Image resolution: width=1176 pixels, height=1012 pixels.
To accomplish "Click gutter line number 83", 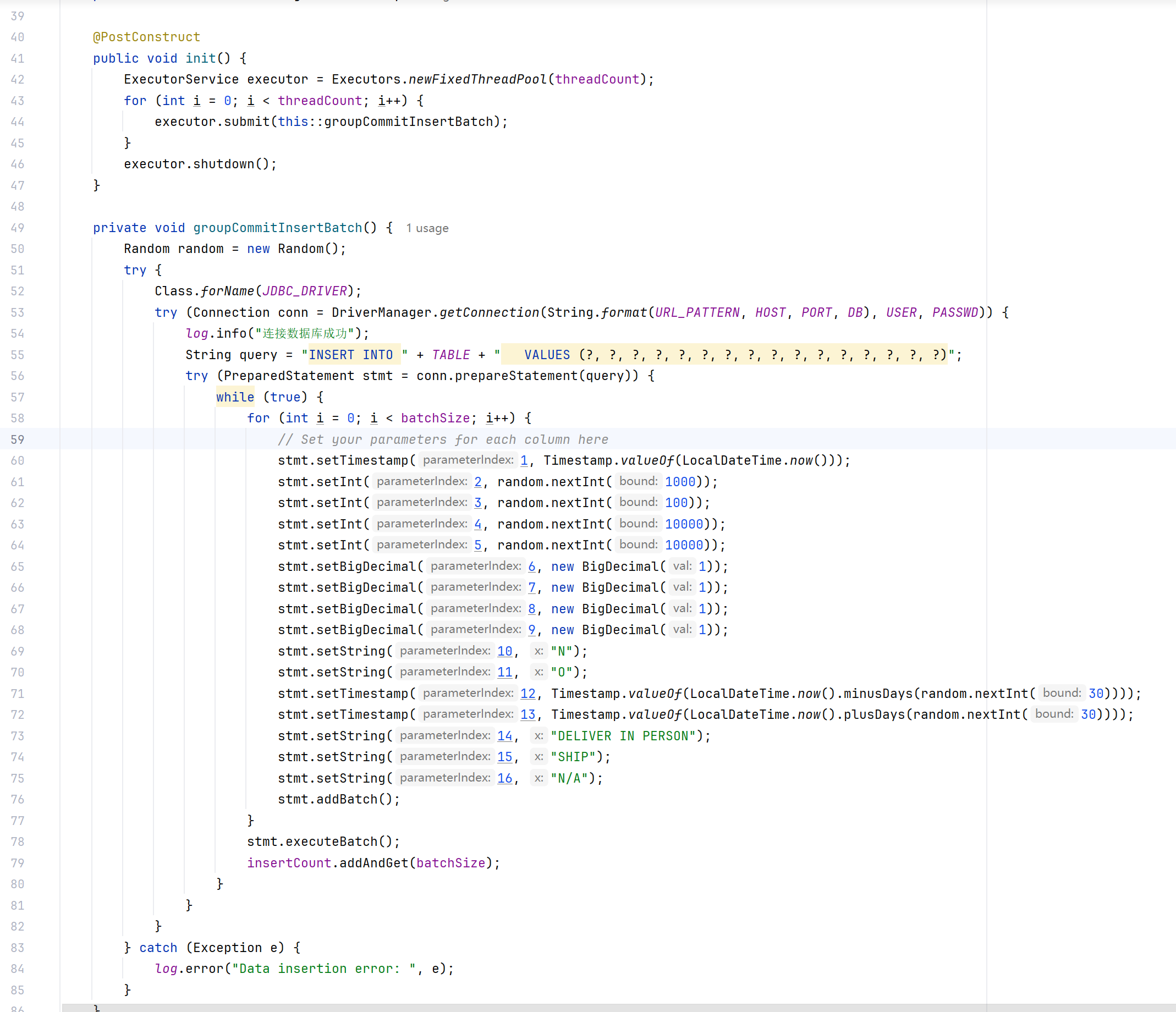I will tap(18, 948).
